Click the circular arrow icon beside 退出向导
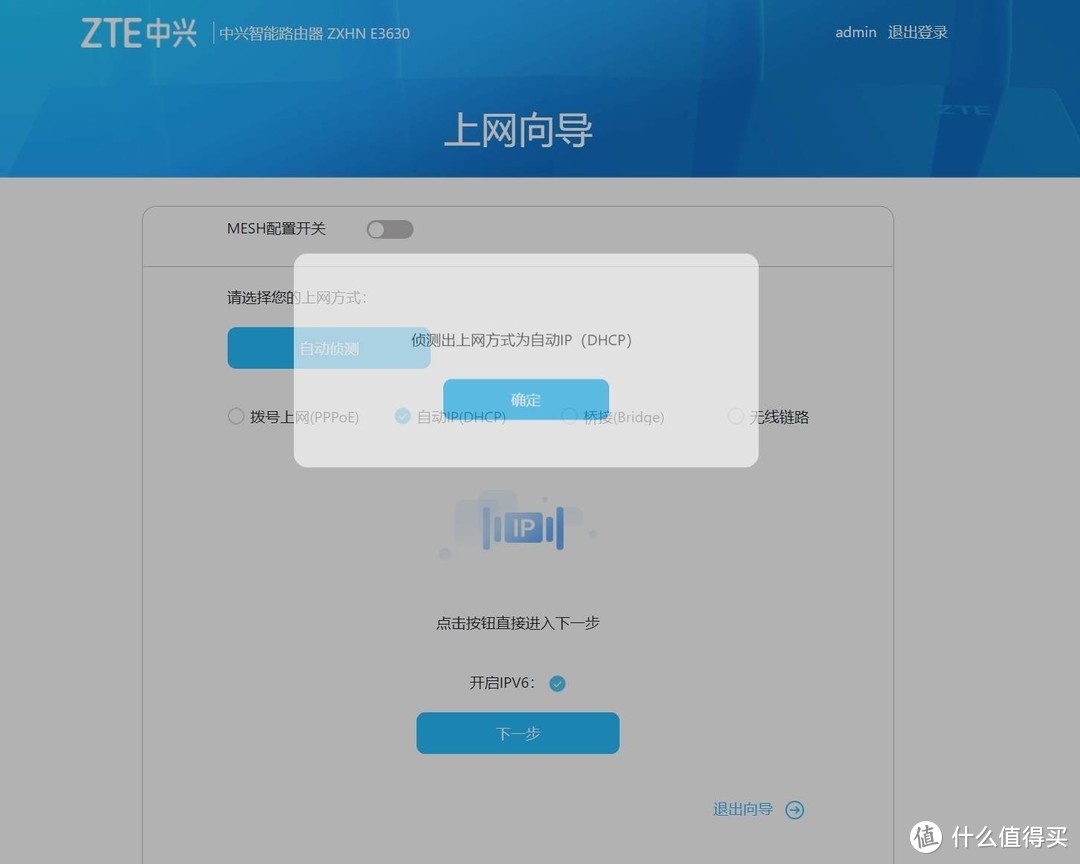The image size is (1080, 864). [795, 810]
